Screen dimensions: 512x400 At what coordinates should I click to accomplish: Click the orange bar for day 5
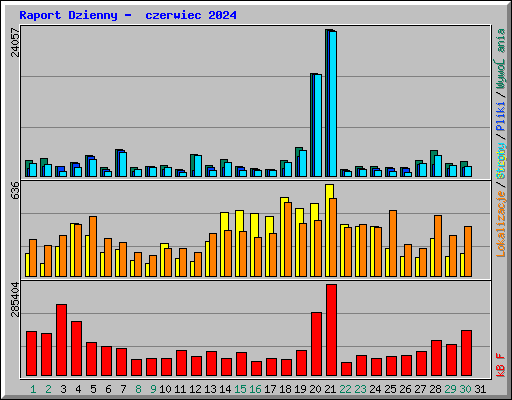click(x=93, y=246)
